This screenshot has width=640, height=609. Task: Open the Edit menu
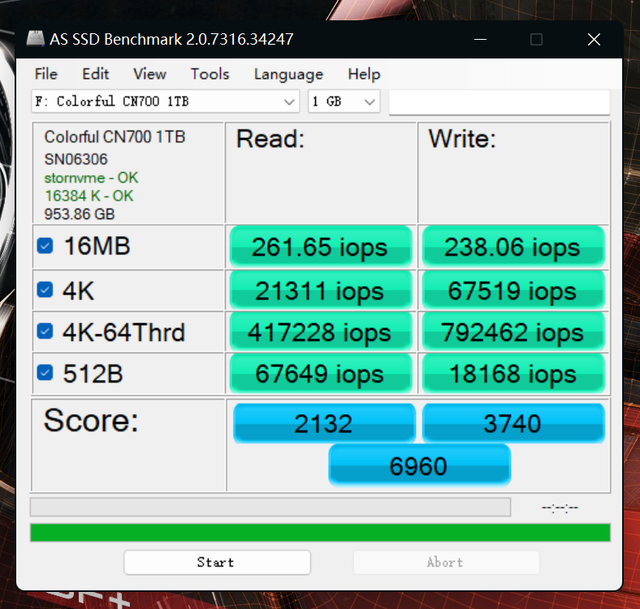[95, 74]
